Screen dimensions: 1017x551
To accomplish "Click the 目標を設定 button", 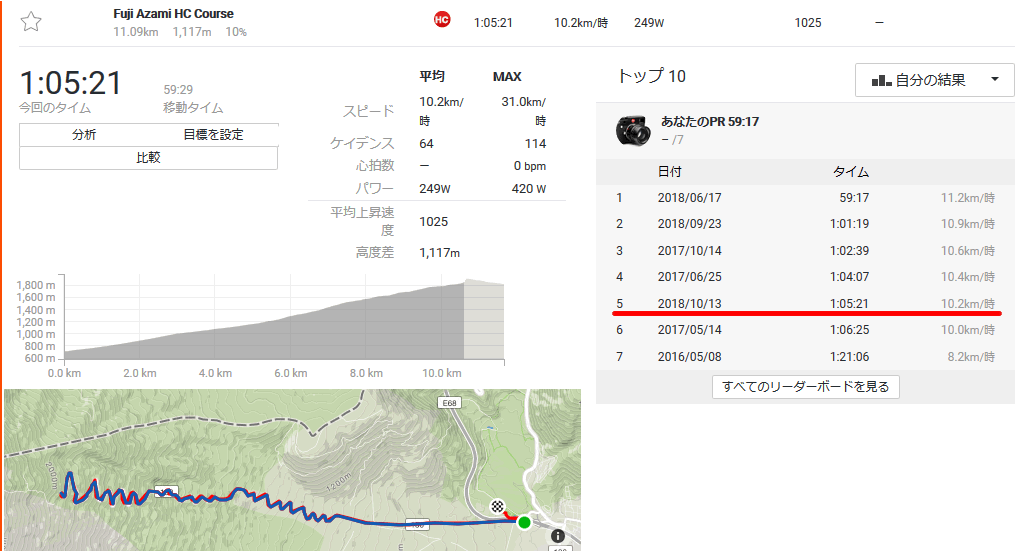I will coord(213,135).
